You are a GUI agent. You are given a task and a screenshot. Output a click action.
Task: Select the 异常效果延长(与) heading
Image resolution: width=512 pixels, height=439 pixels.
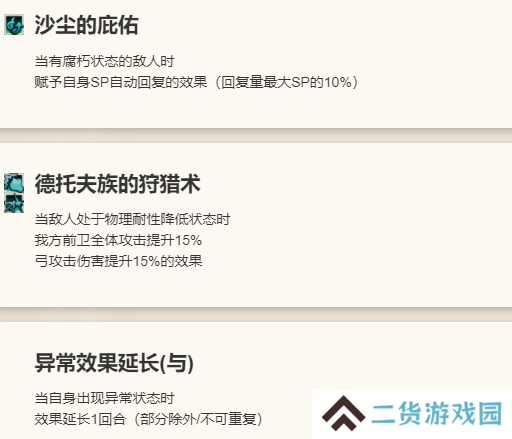coord(114,363)
